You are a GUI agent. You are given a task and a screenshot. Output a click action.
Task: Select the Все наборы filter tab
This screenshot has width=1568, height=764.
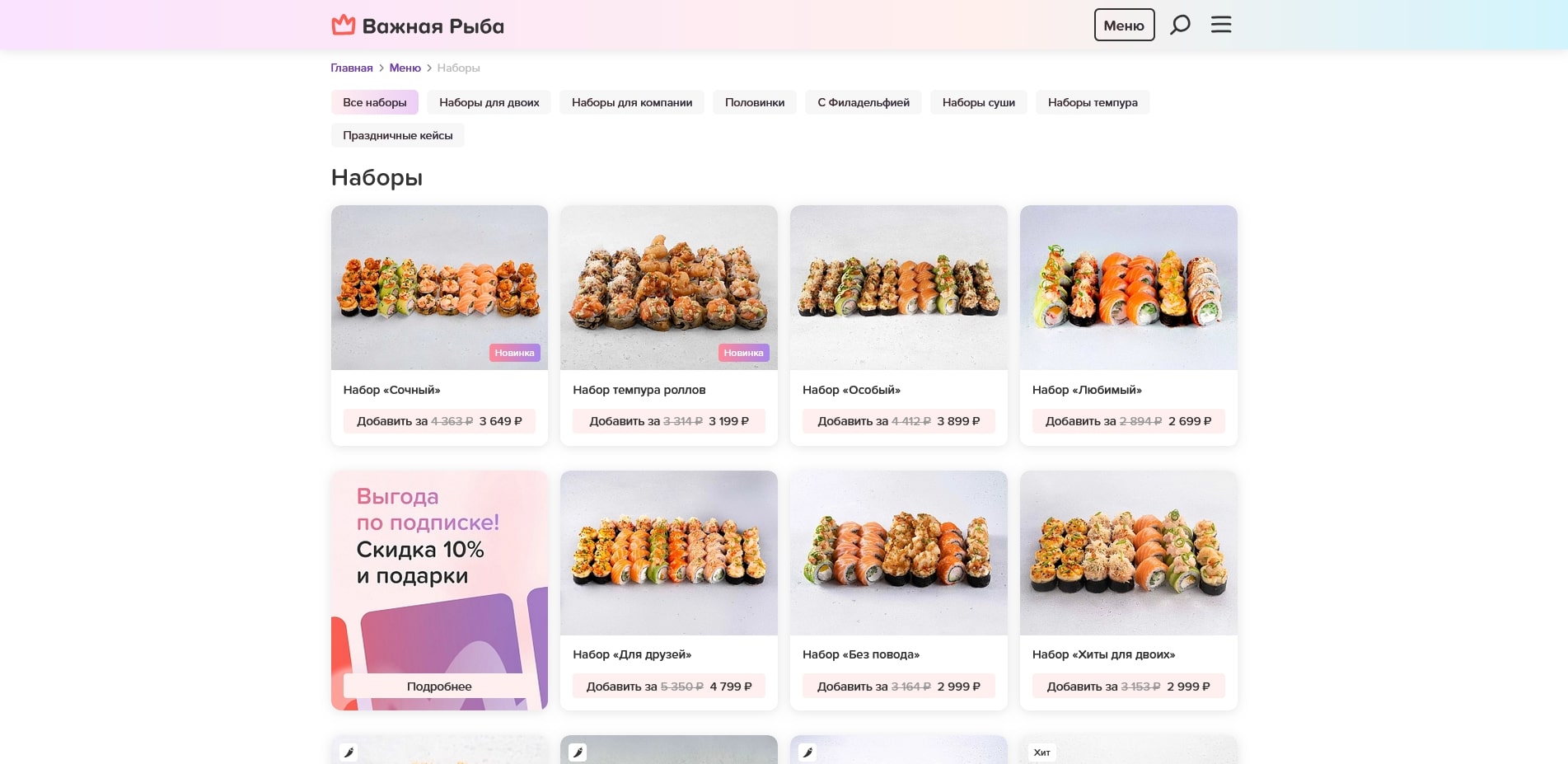[375, 102]
